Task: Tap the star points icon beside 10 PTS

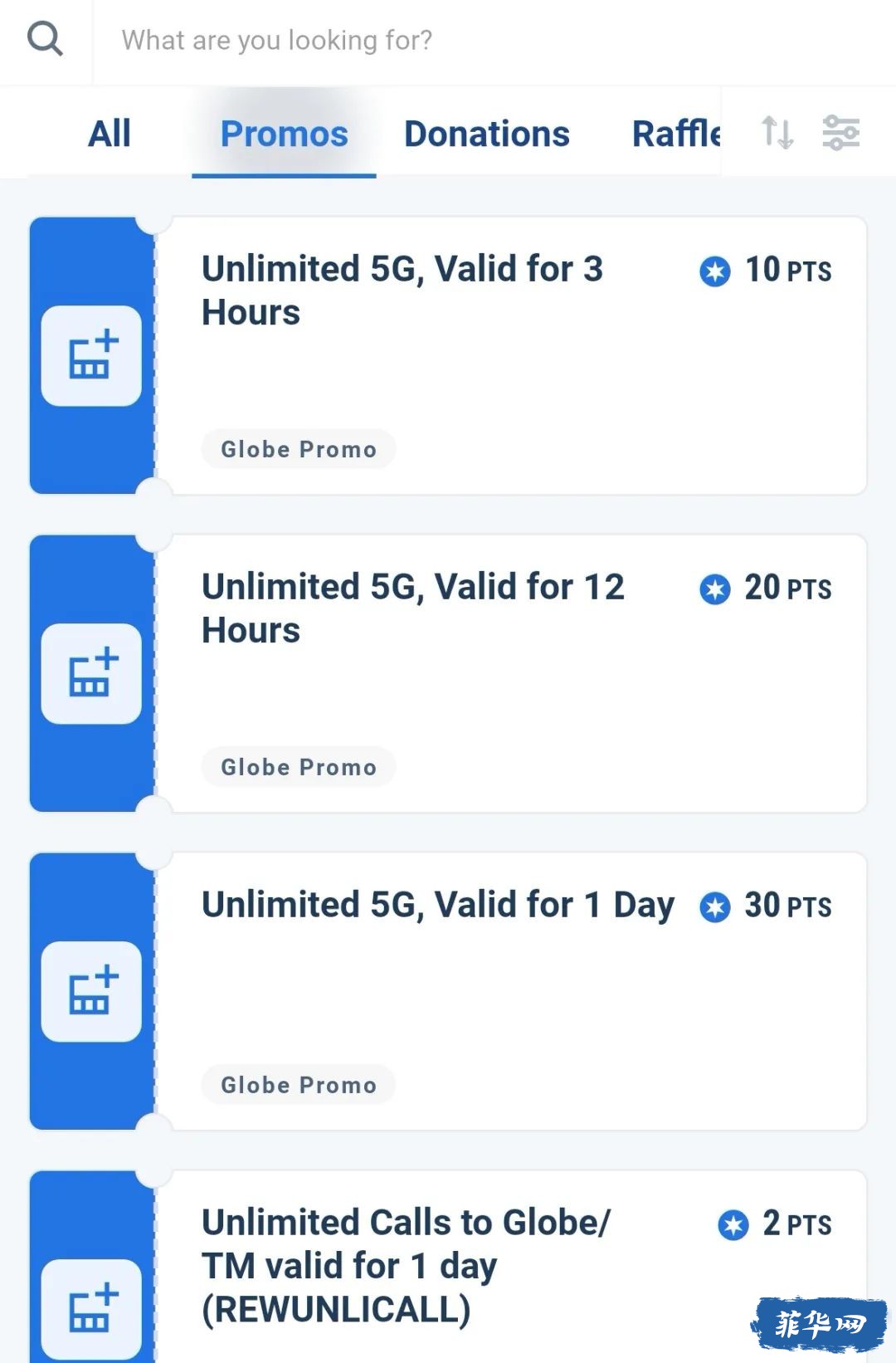Action: (x=715, y=271)
